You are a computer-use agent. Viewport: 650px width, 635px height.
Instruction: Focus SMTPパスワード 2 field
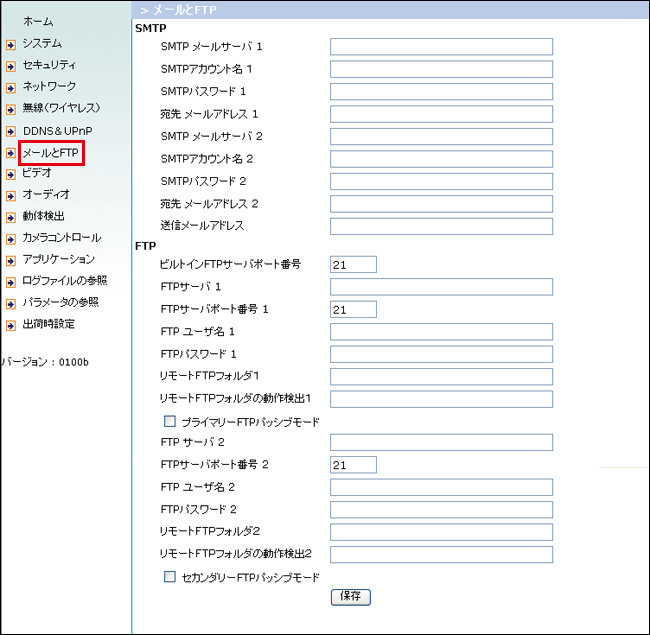click(x=441, y=182)
